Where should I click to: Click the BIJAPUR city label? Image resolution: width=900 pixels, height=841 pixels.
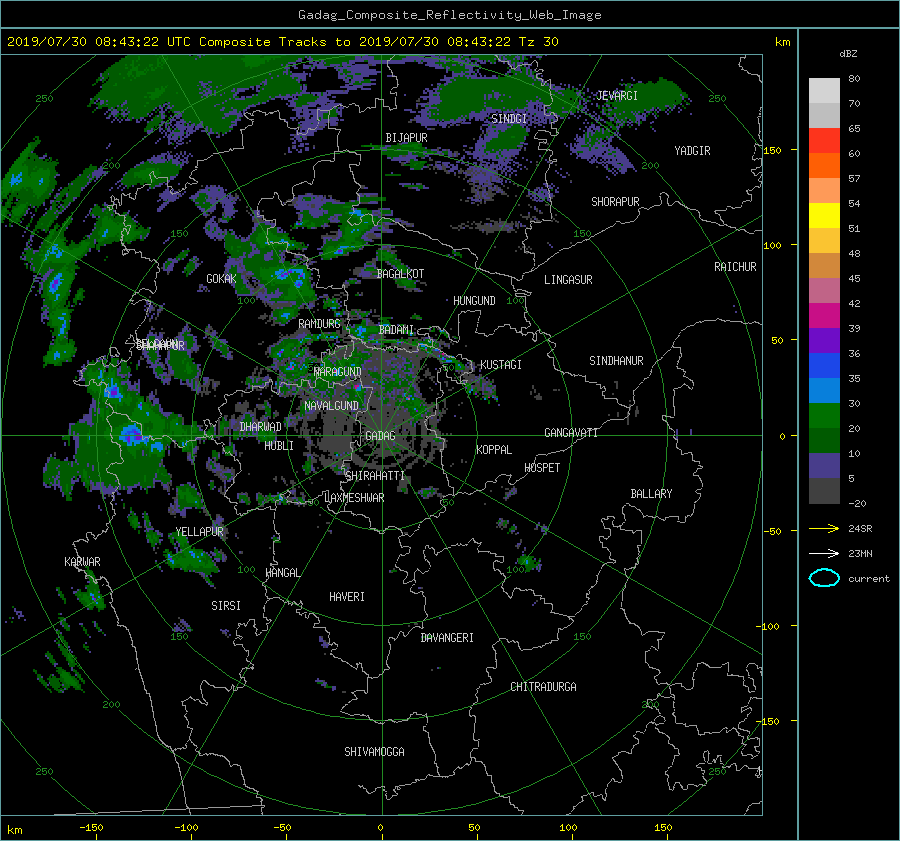pos(406,138)
